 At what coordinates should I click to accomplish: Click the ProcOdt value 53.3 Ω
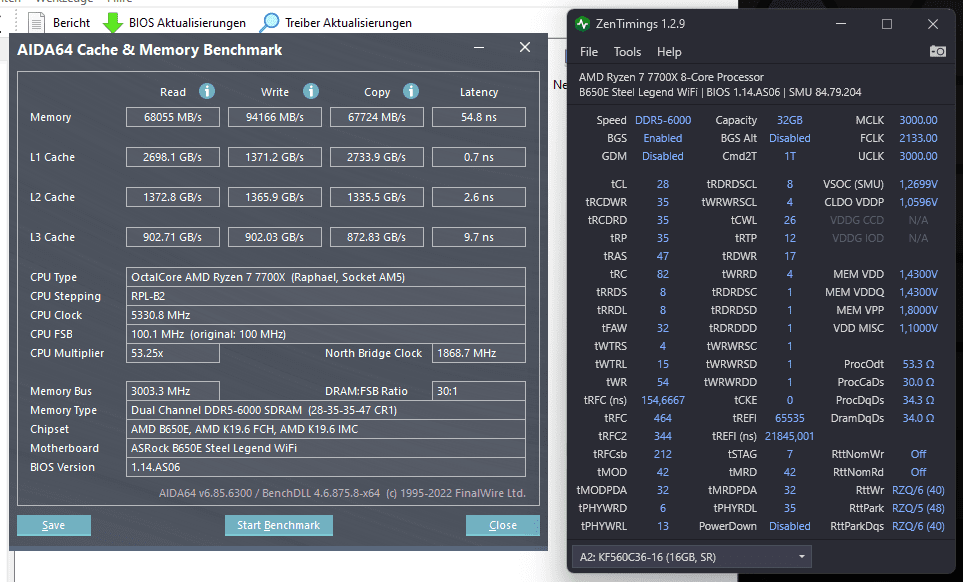coord(918,364)
